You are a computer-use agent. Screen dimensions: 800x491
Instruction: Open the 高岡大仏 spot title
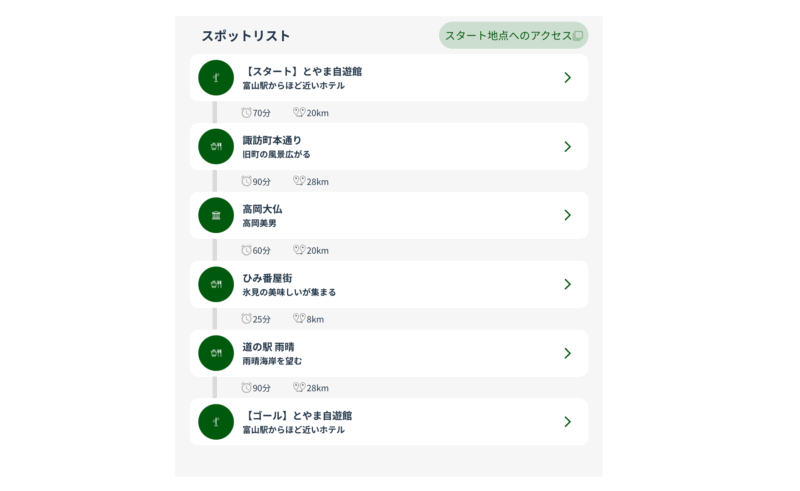[262, 209]
